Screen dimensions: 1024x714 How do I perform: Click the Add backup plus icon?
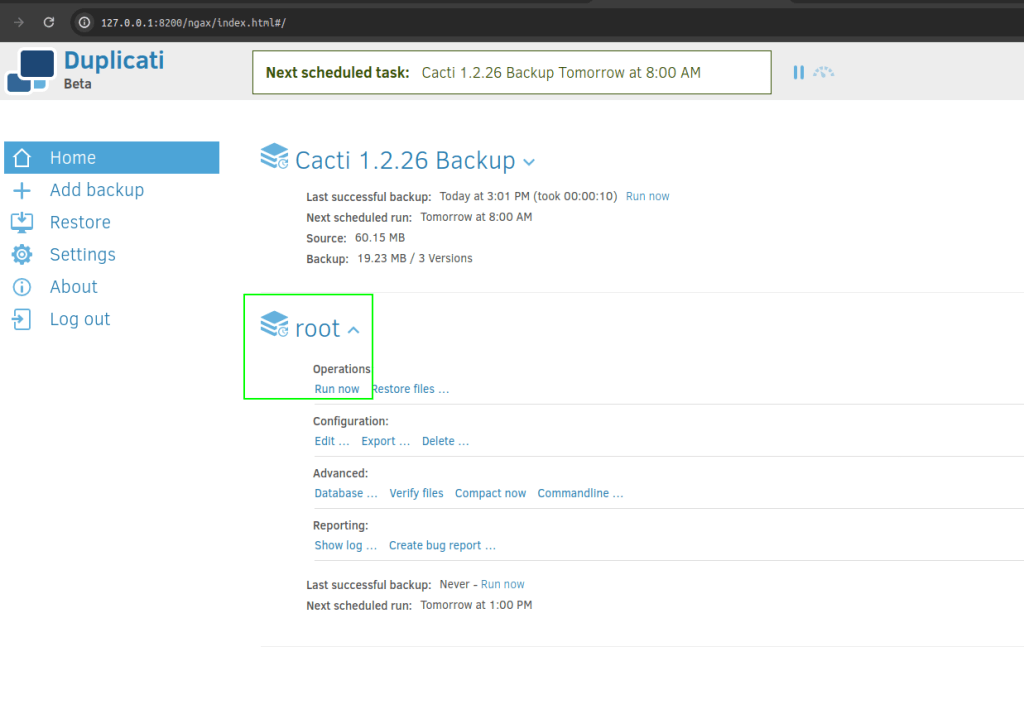tap(22, 190)
